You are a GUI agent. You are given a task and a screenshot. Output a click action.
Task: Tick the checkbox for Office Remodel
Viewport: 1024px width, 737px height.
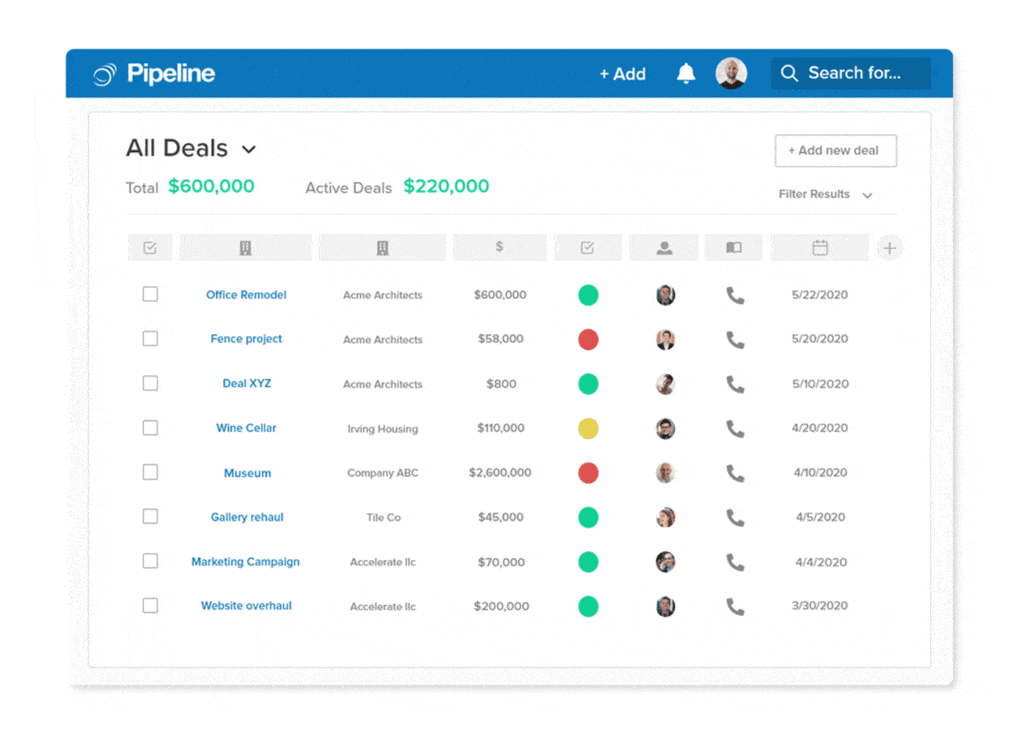pyautogui.click(x=150, y=294)
